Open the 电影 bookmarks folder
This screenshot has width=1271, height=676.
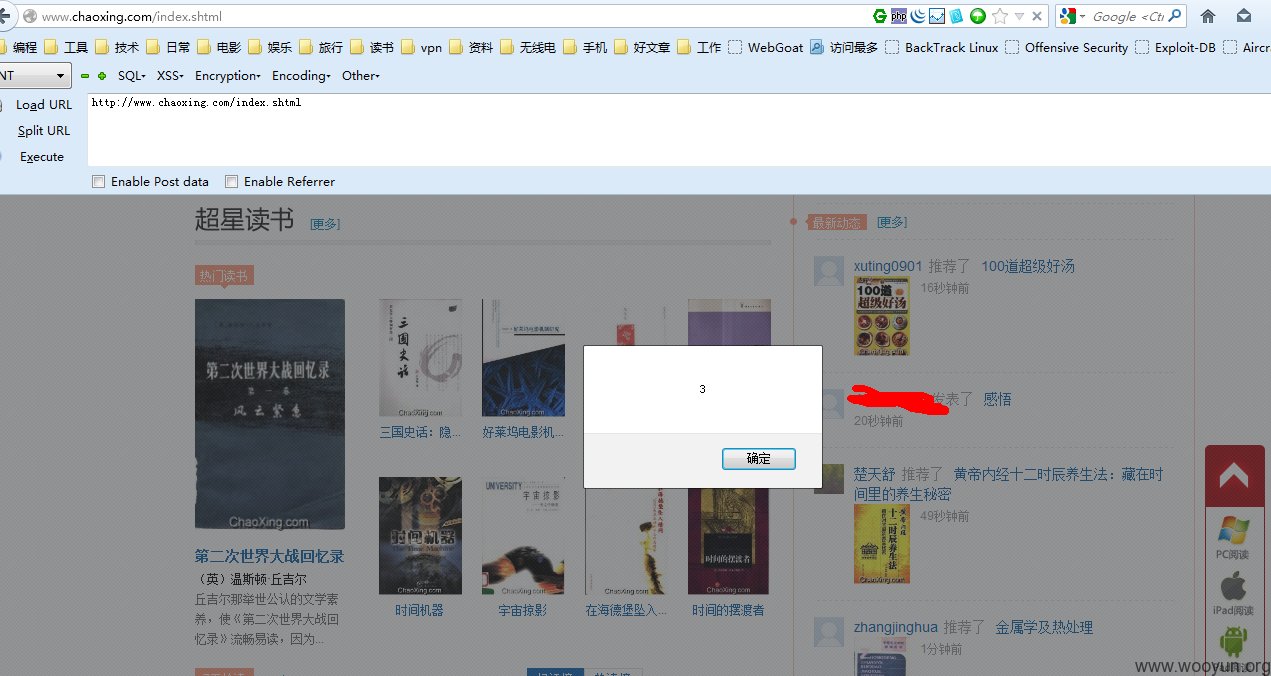(219, 47)
